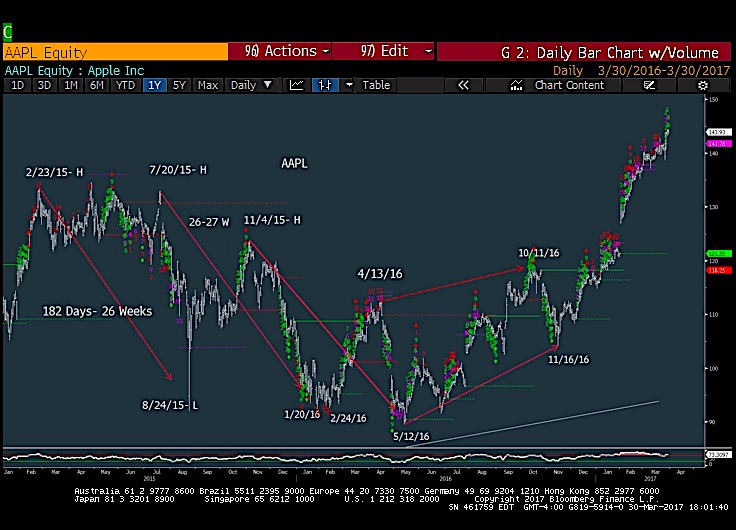Screen dimensions: 736x530
Task: Open the 97) Edit menu
Action: pos(383,51)
